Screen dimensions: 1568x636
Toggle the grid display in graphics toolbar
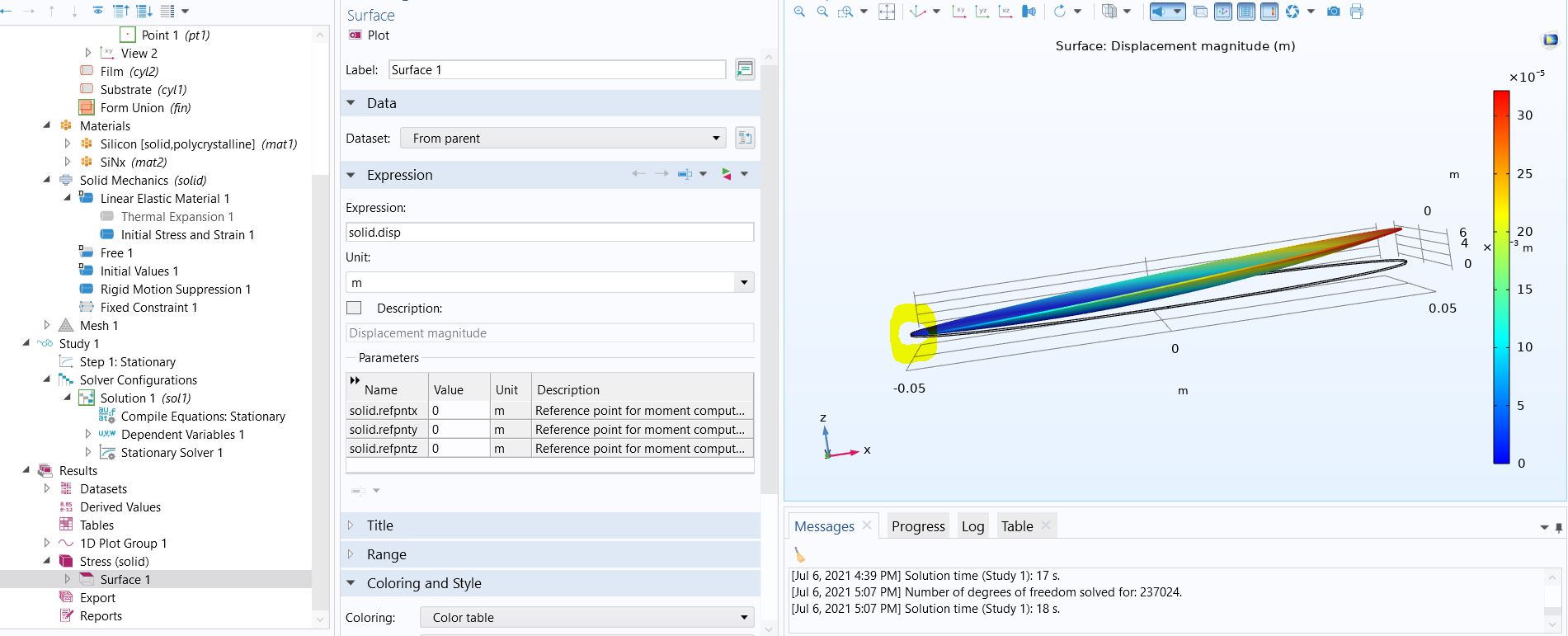tap(1246, 12)
